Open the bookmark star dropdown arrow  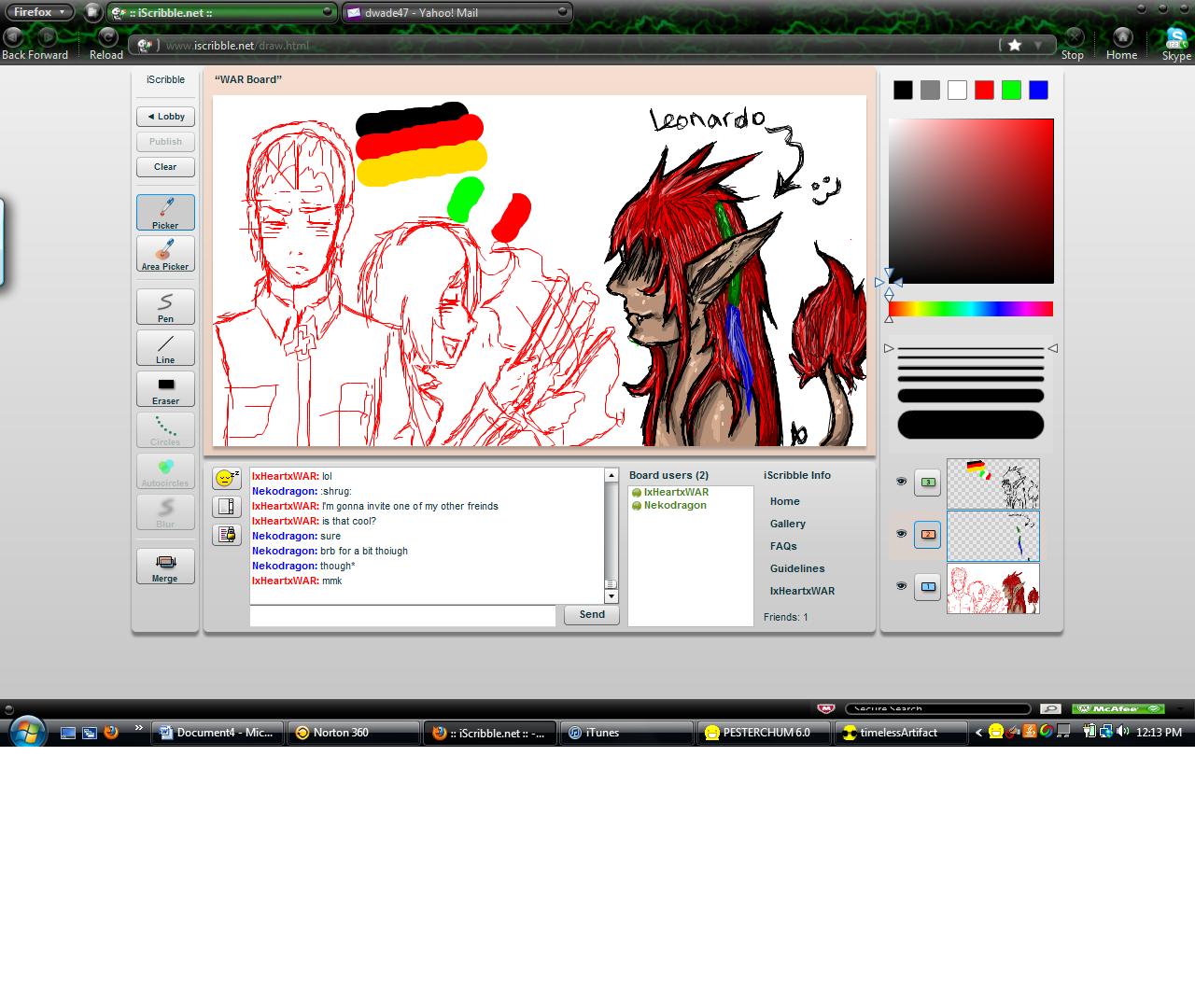[x=1038, y=45]
